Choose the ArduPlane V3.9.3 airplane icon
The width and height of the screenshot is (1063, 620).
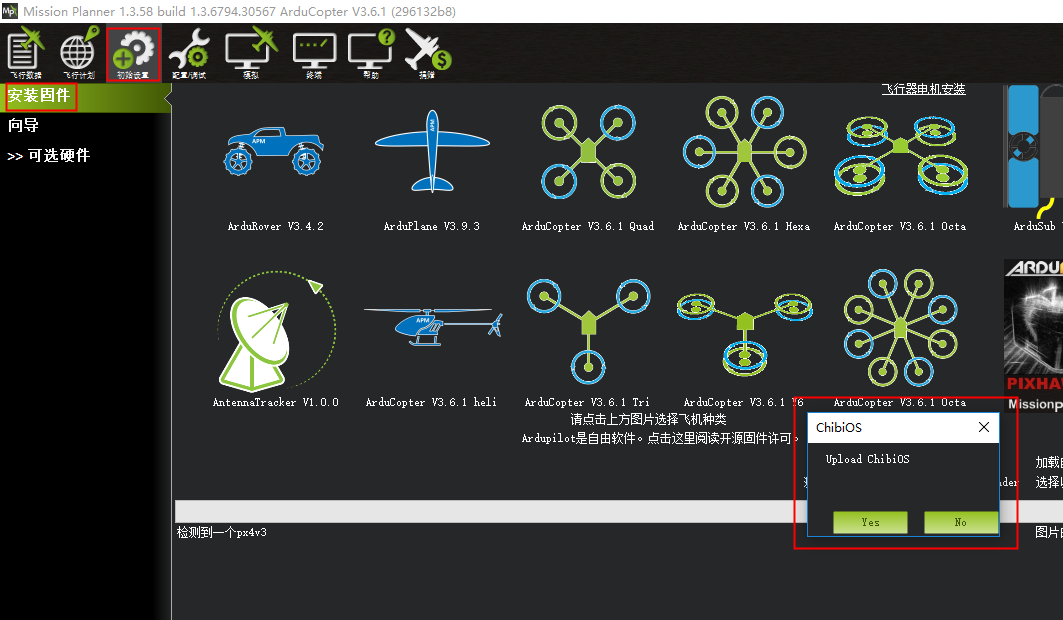432,151
